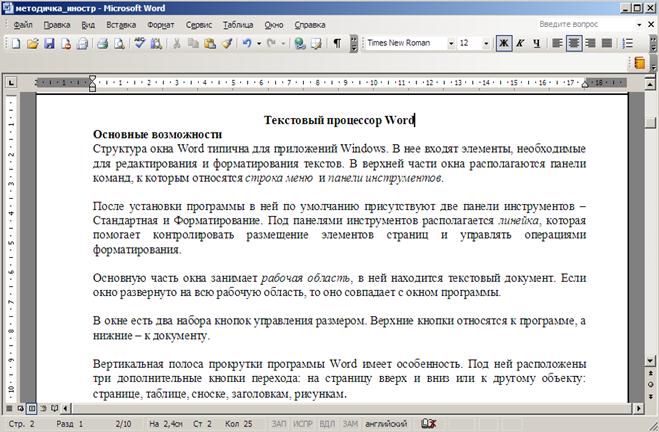659x432 pixels.
Task: Justify the text alignment
Action: (x=607, y=43)
